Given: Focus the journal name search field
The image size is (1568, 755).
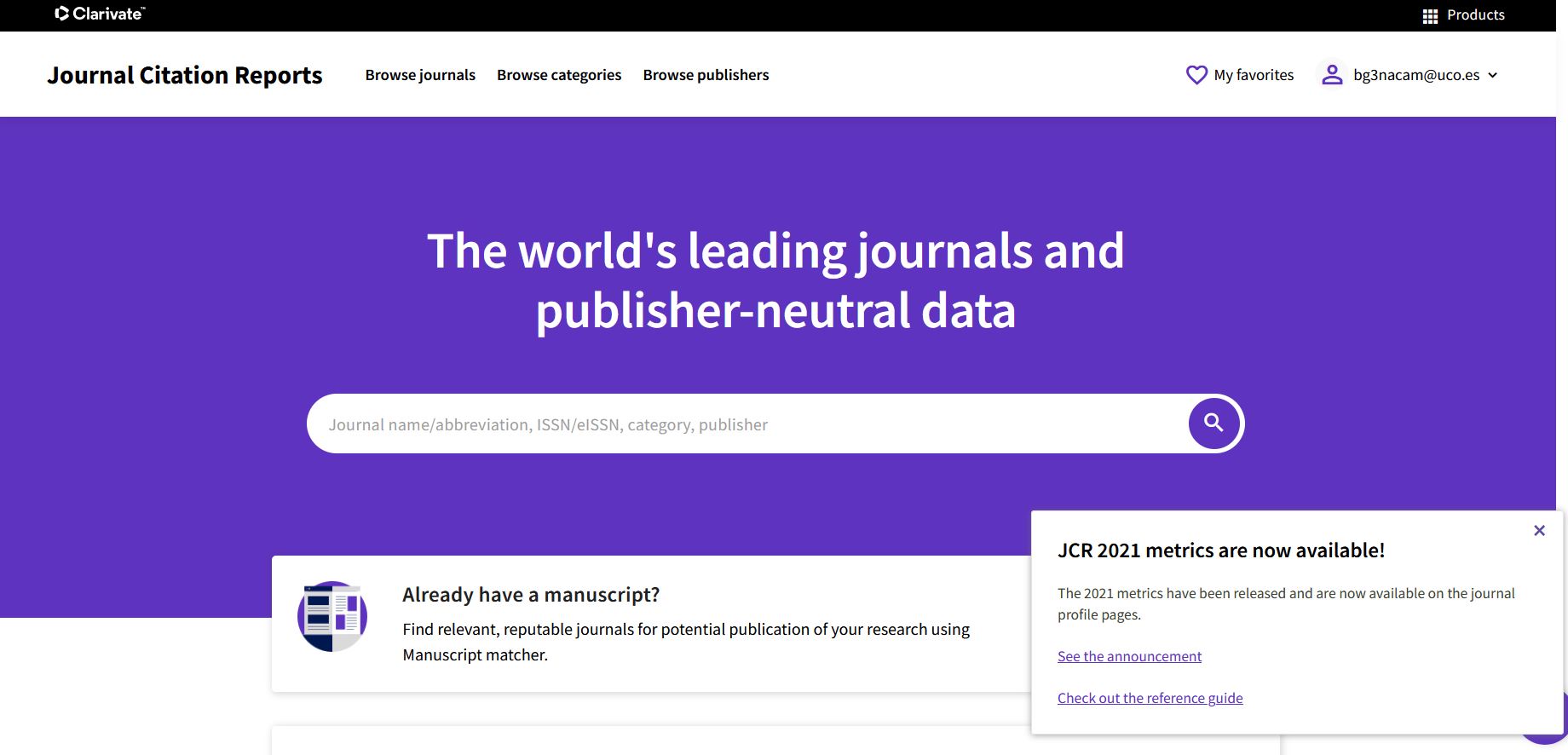Looking at the screenshot, I should pos(747,424).
